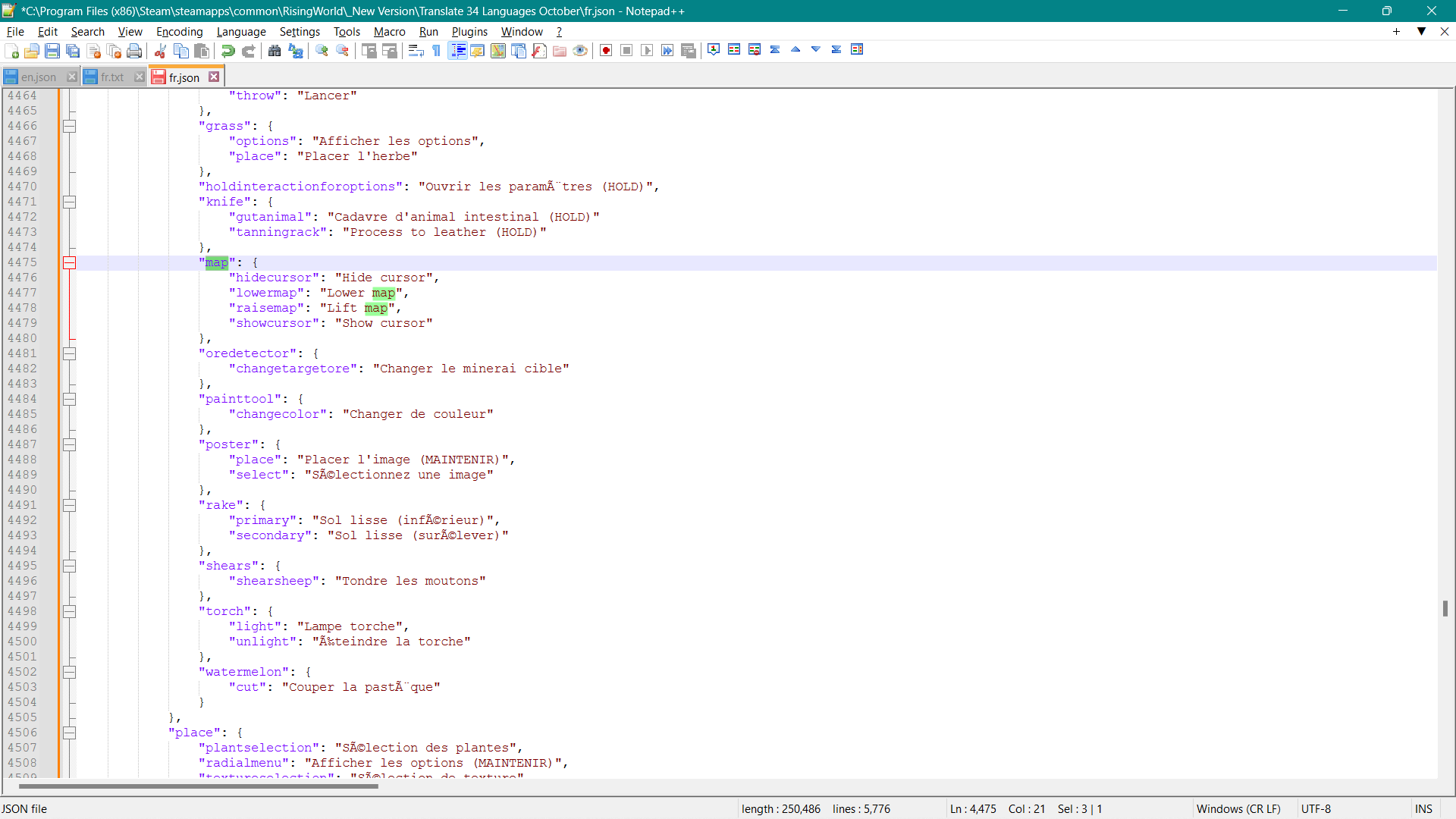Collapse the "map" block fold marker
This screenshot has width=1456, height=819.
click(x=69, y=263)
